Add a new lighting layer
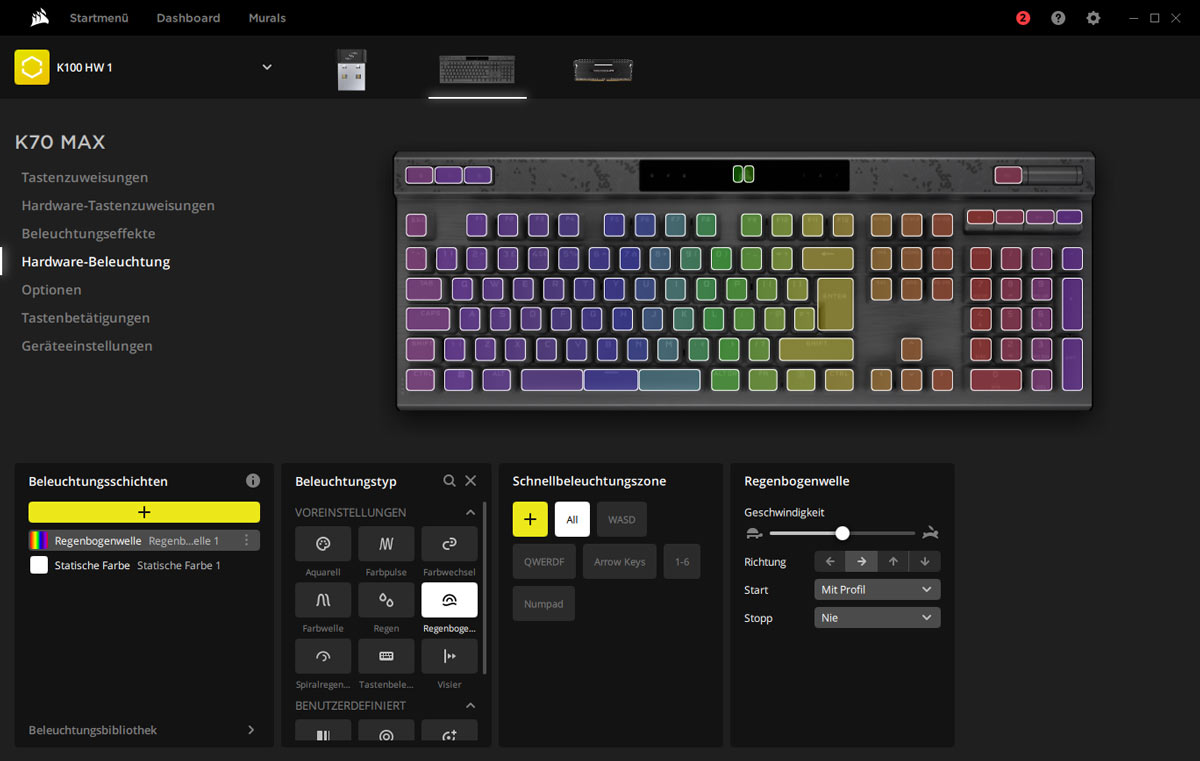 (x=144, y=512)
